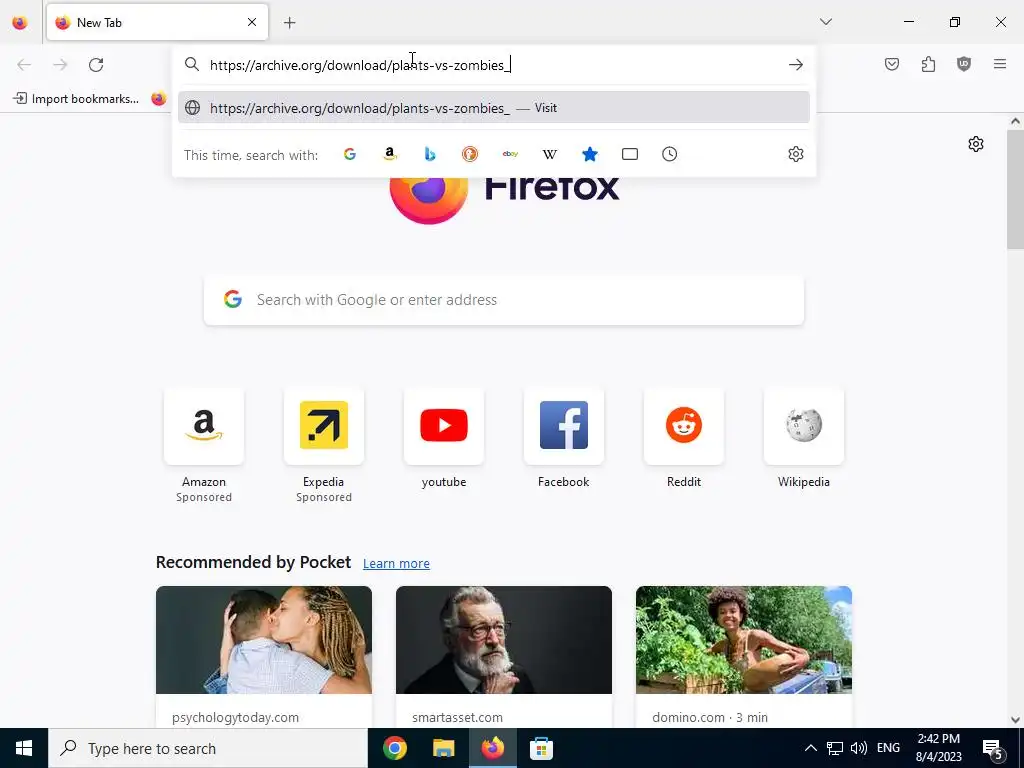Search this time with Bing icon
Viewport: 1024px width, 768px height.
click(x=430, y=154)
